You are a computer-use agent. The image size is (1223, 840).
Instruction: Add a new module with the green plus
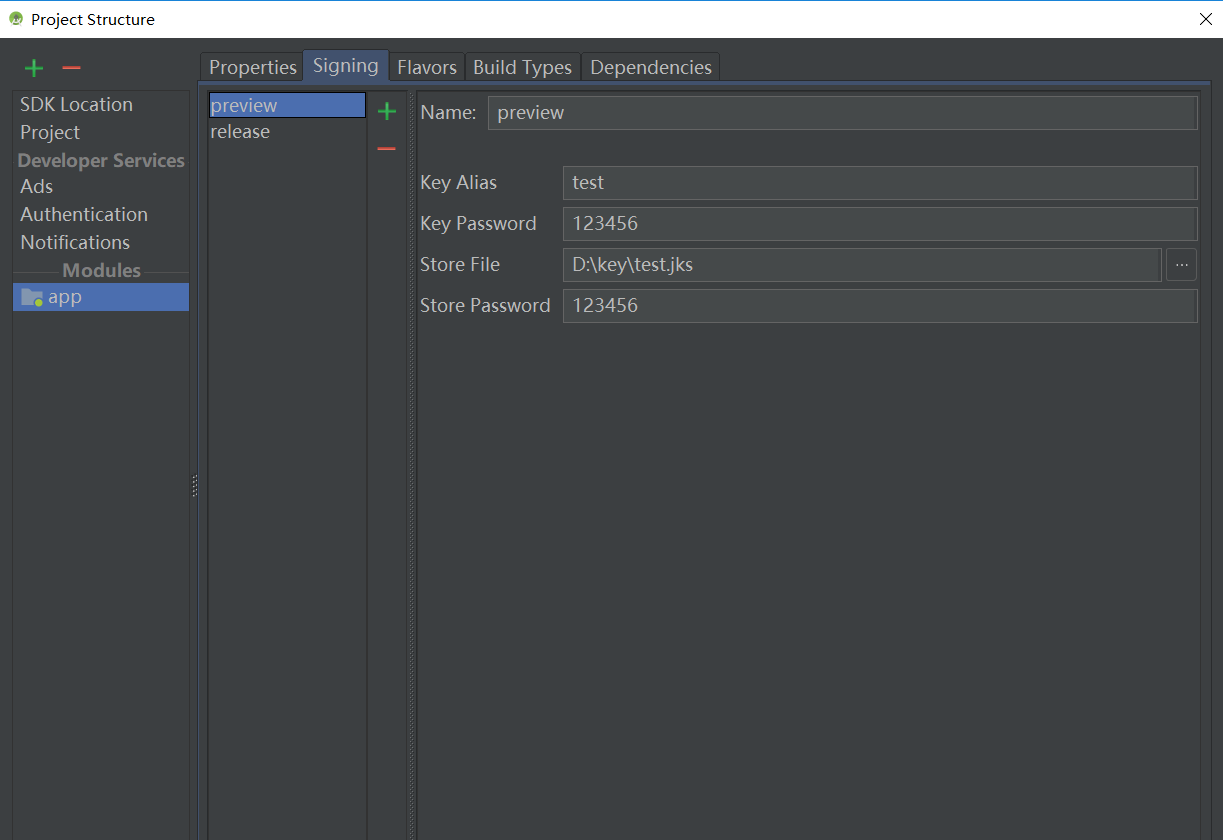pyautogui.click(x=34, y=68)
